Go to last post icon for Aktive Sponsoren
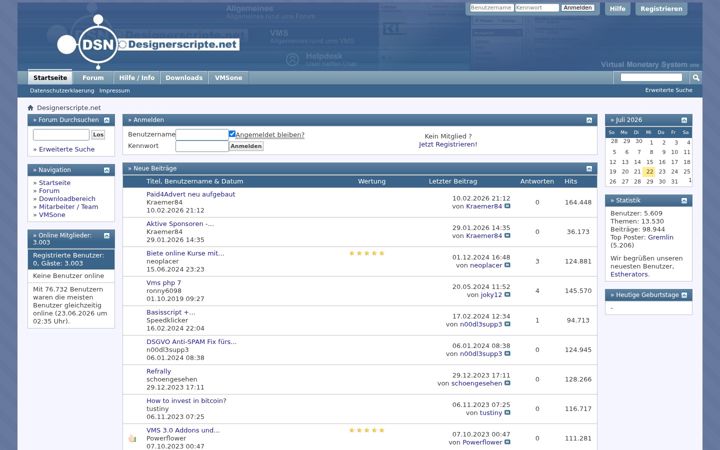This screenshot has width=720, height=450. point(507,236)
